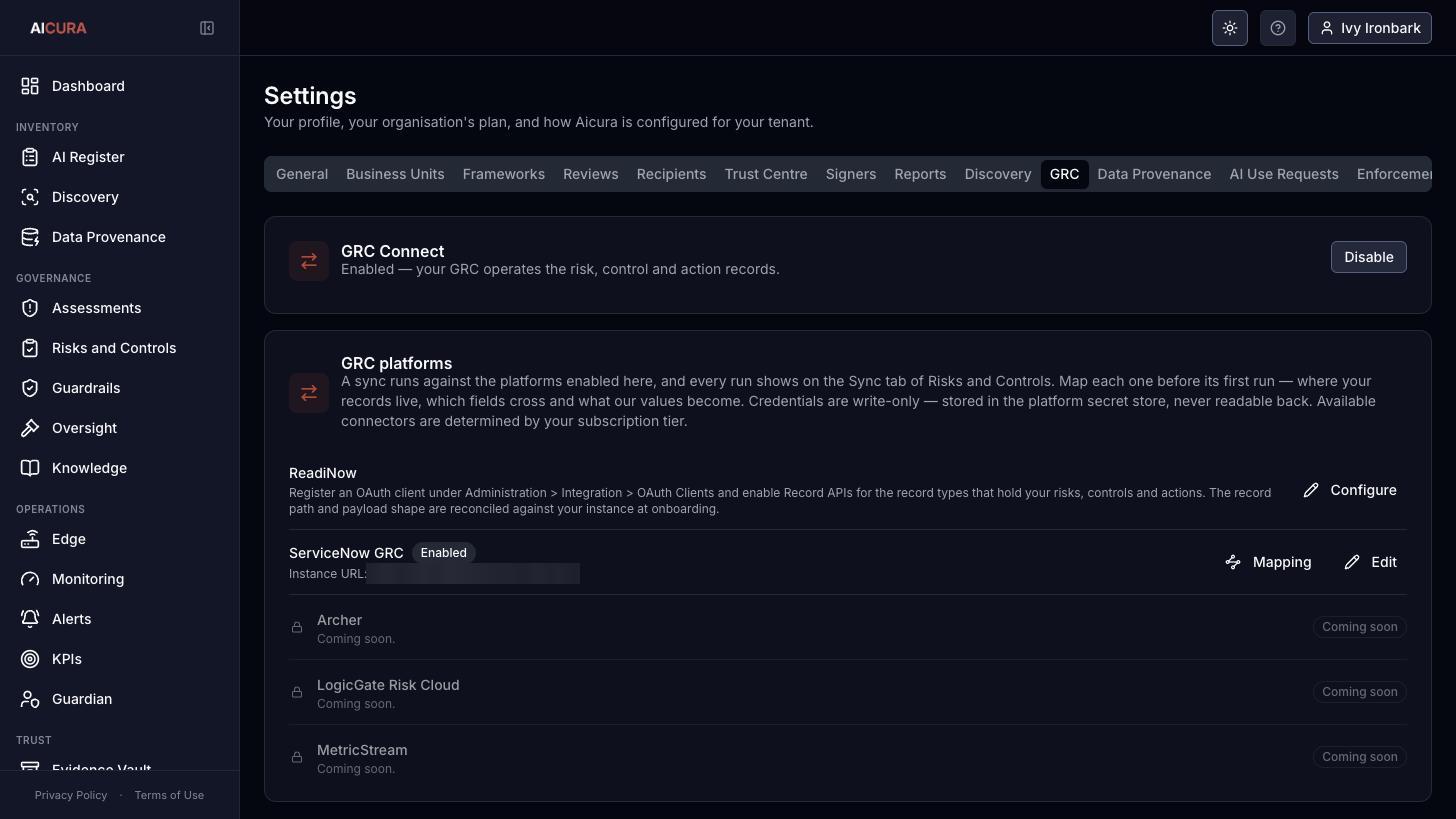Viewport: 1456px width, 819px height.
Task: Open the Dashboard sidebar item
Action: [x=119, y=86]
